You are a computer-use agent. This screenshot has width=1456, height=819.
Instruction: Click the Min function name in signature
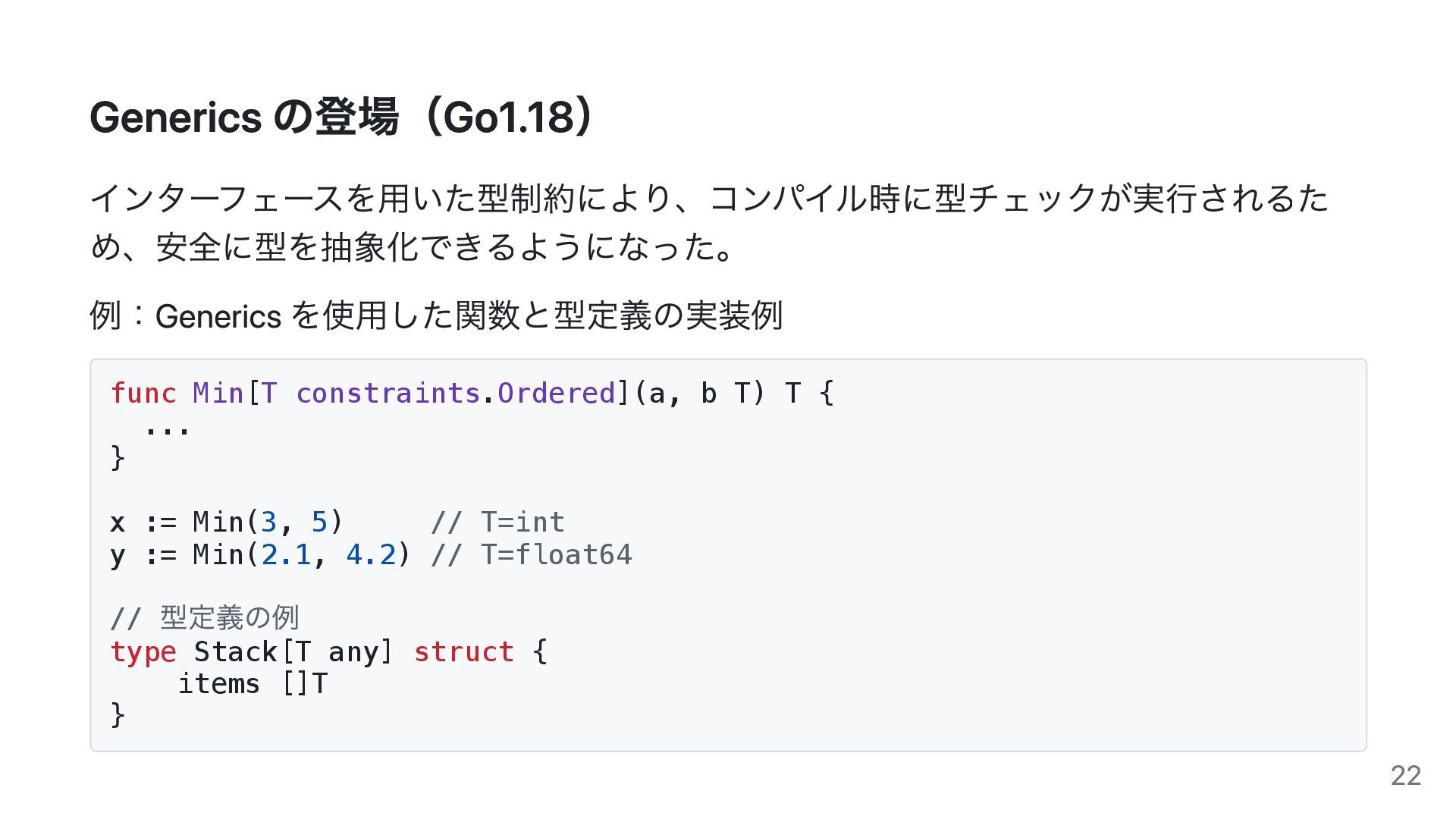click(218, 393)
